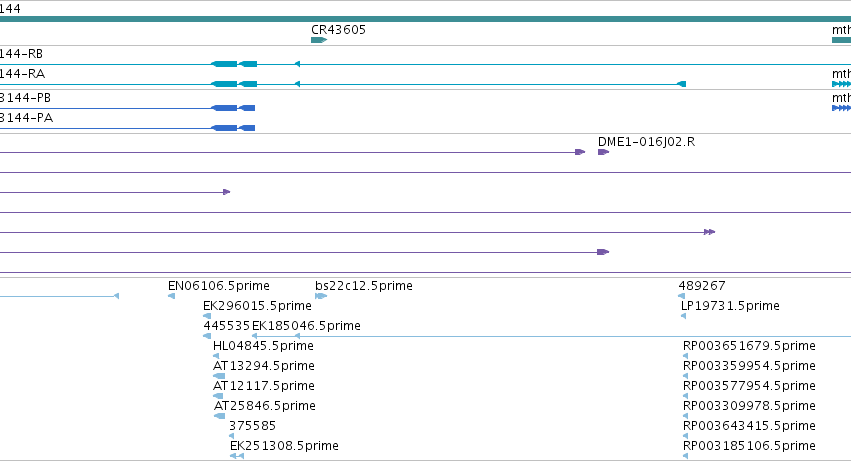Open the DME1-016J02.R label
851x461 pixels.
click(x=646, y=142)
